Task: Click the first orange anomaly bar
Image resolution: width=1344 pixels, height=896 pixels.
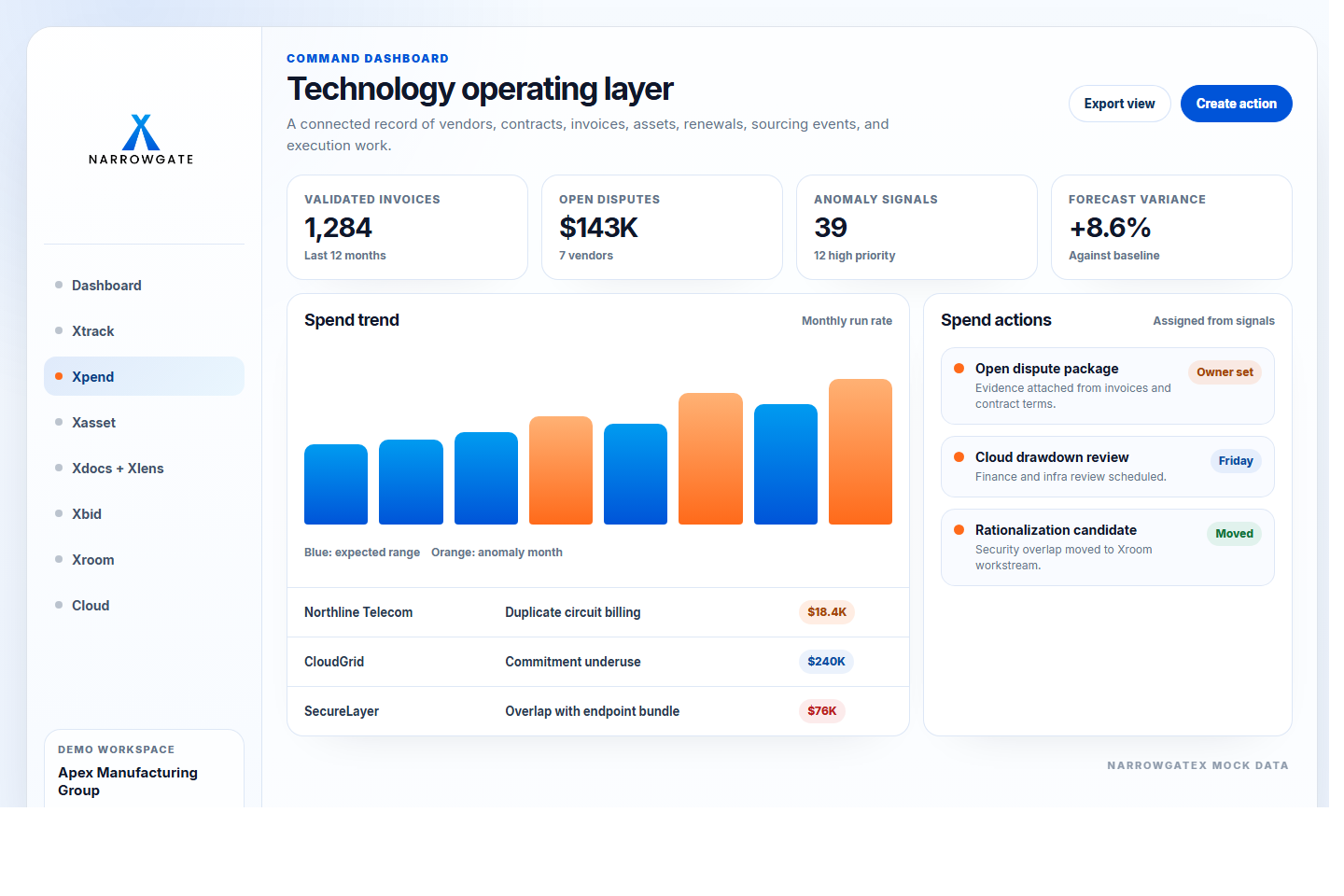Action: pyautogui.click(x=561, y=470)
